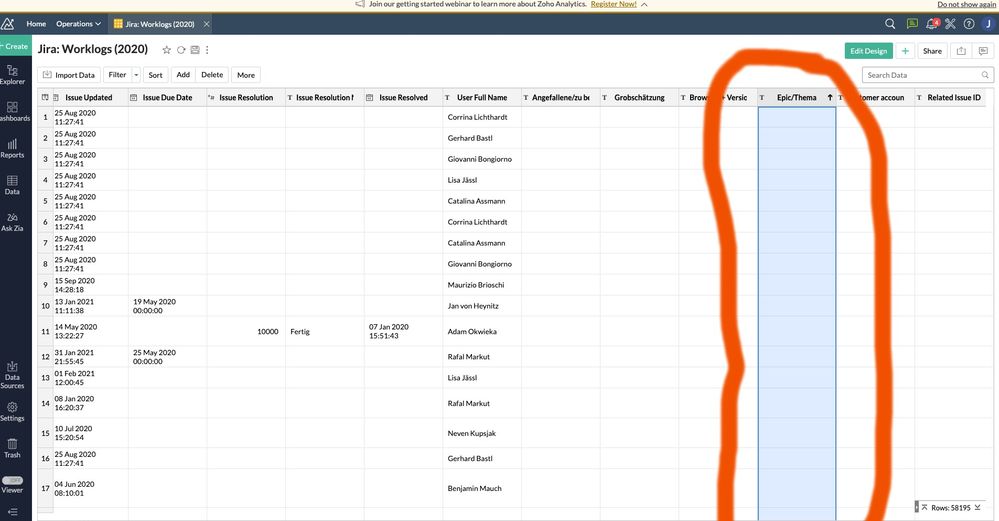This screenshot has height=521, width=999.
Task: Click the Zoho Analytics logo icon
Action: 8,24
